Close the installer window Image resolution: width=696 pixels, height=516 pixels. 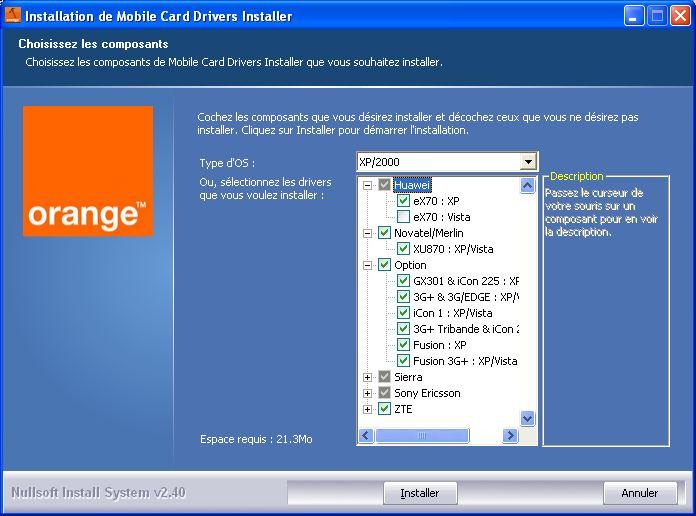[680, 16]
